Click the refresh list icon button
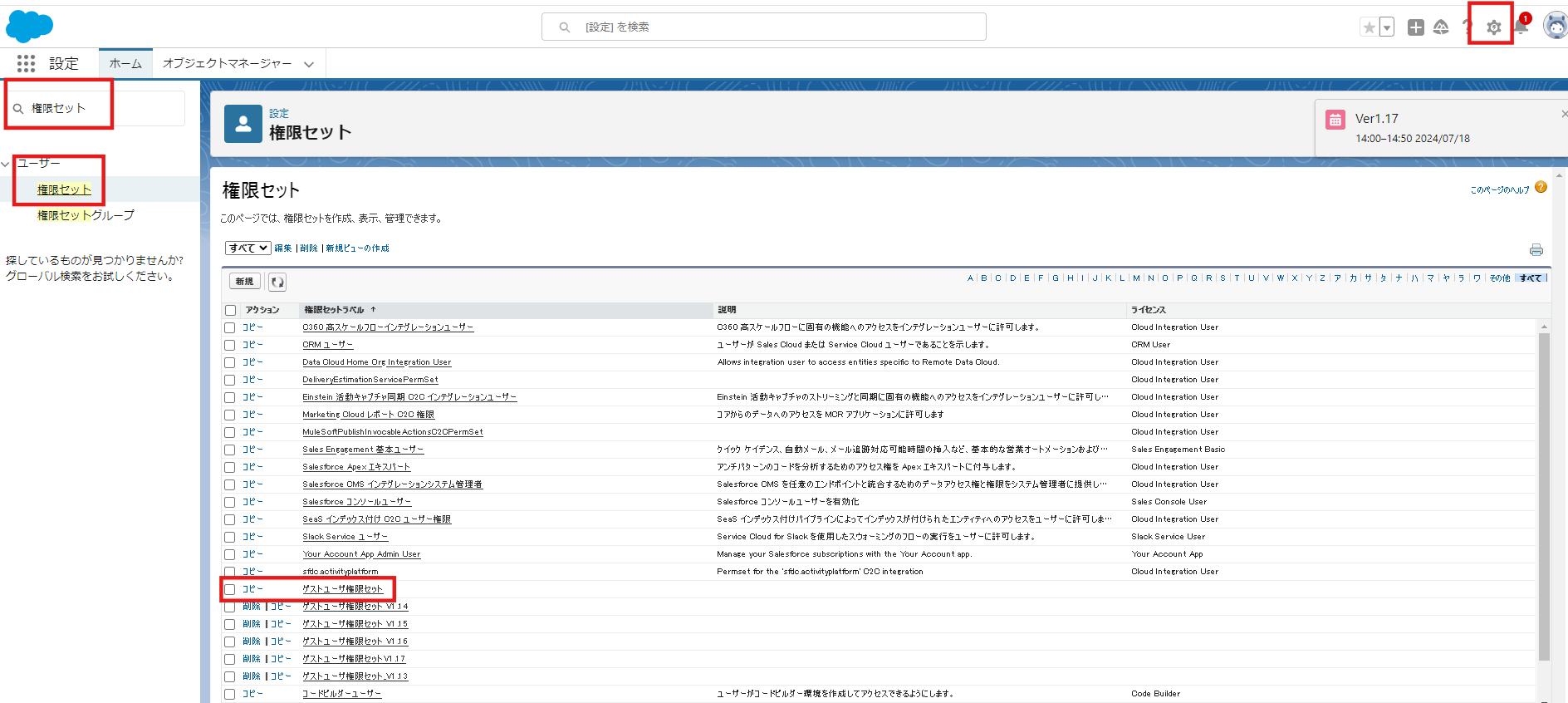 pos(277,282)
